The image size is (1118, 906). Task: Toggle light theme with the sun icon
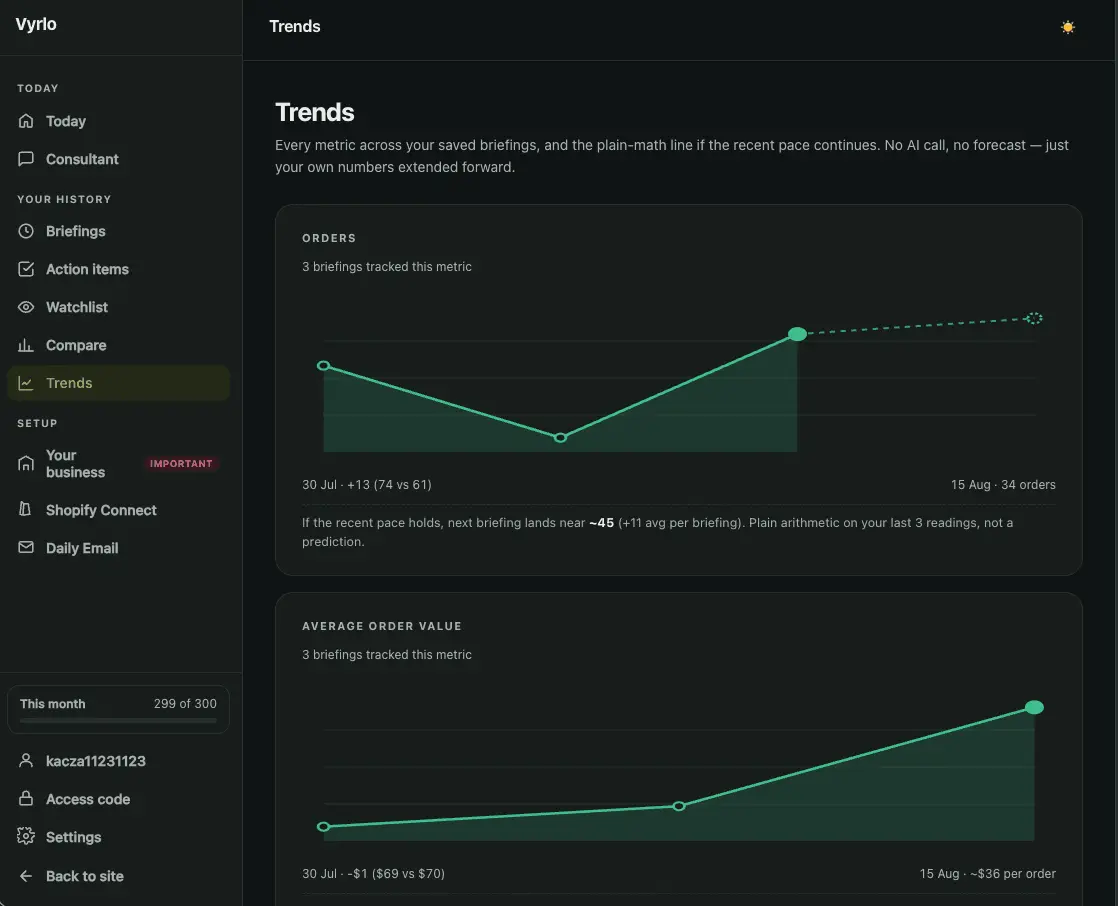pos(1067,27)
